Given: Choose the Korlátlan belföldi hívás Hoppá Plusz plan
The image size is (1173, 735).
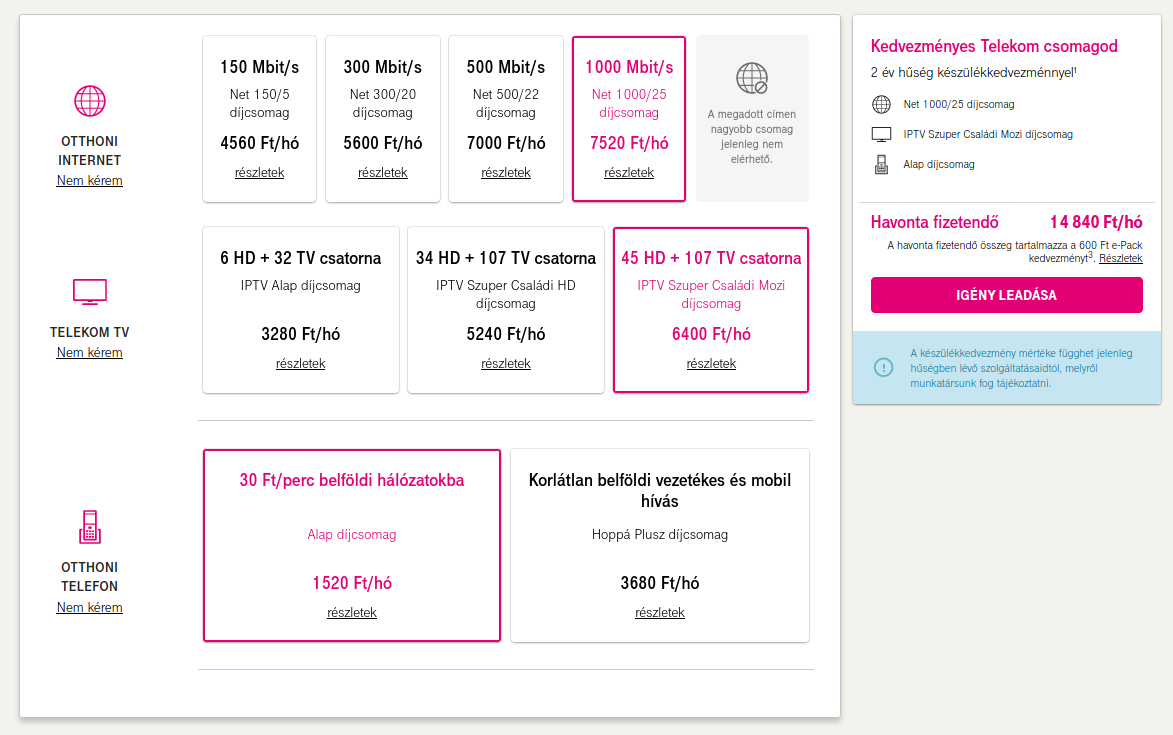Looking at the screenshot, I should (x=660, y=545).
